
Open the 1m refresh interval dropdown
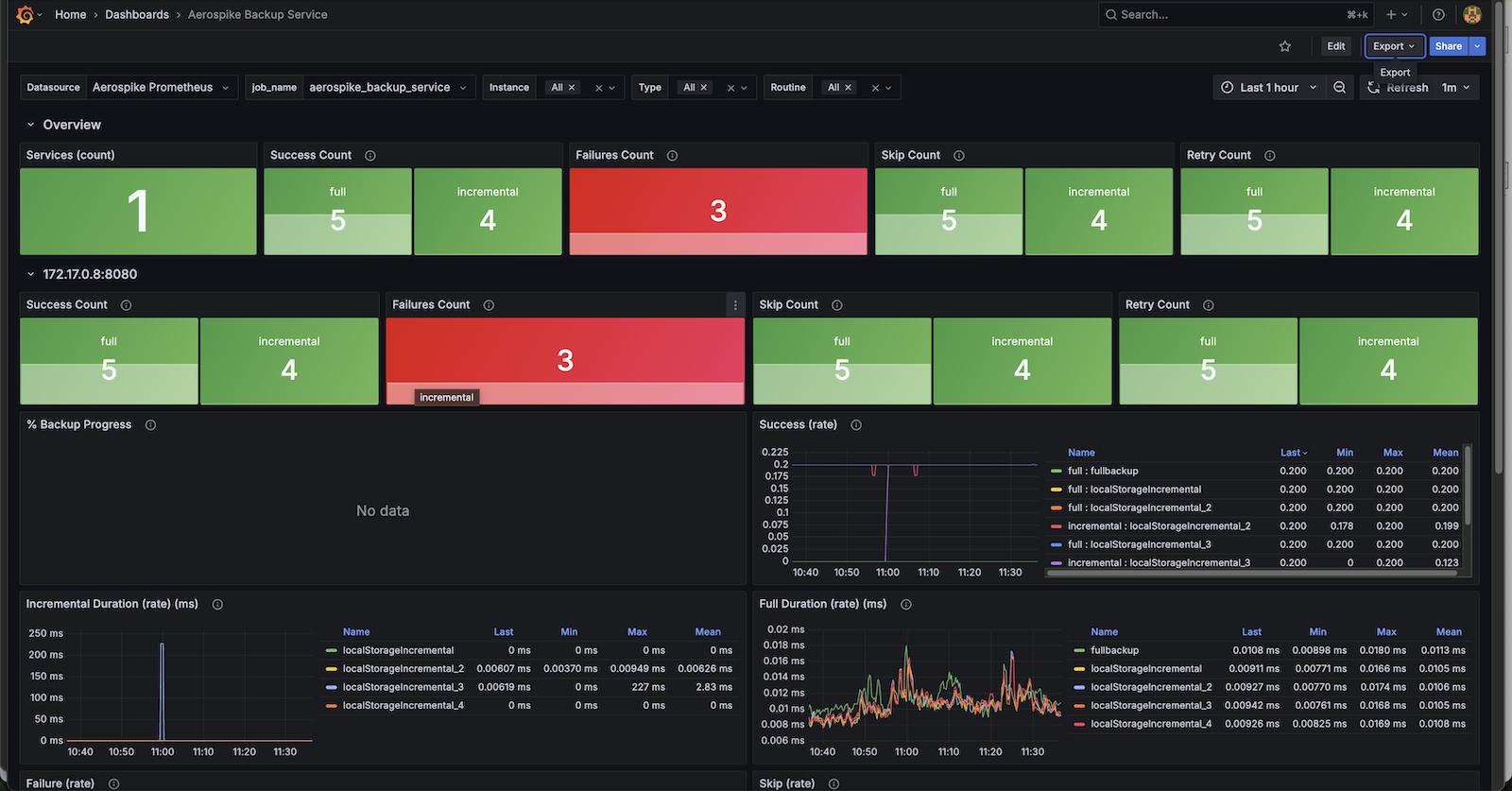point(1456,87)
